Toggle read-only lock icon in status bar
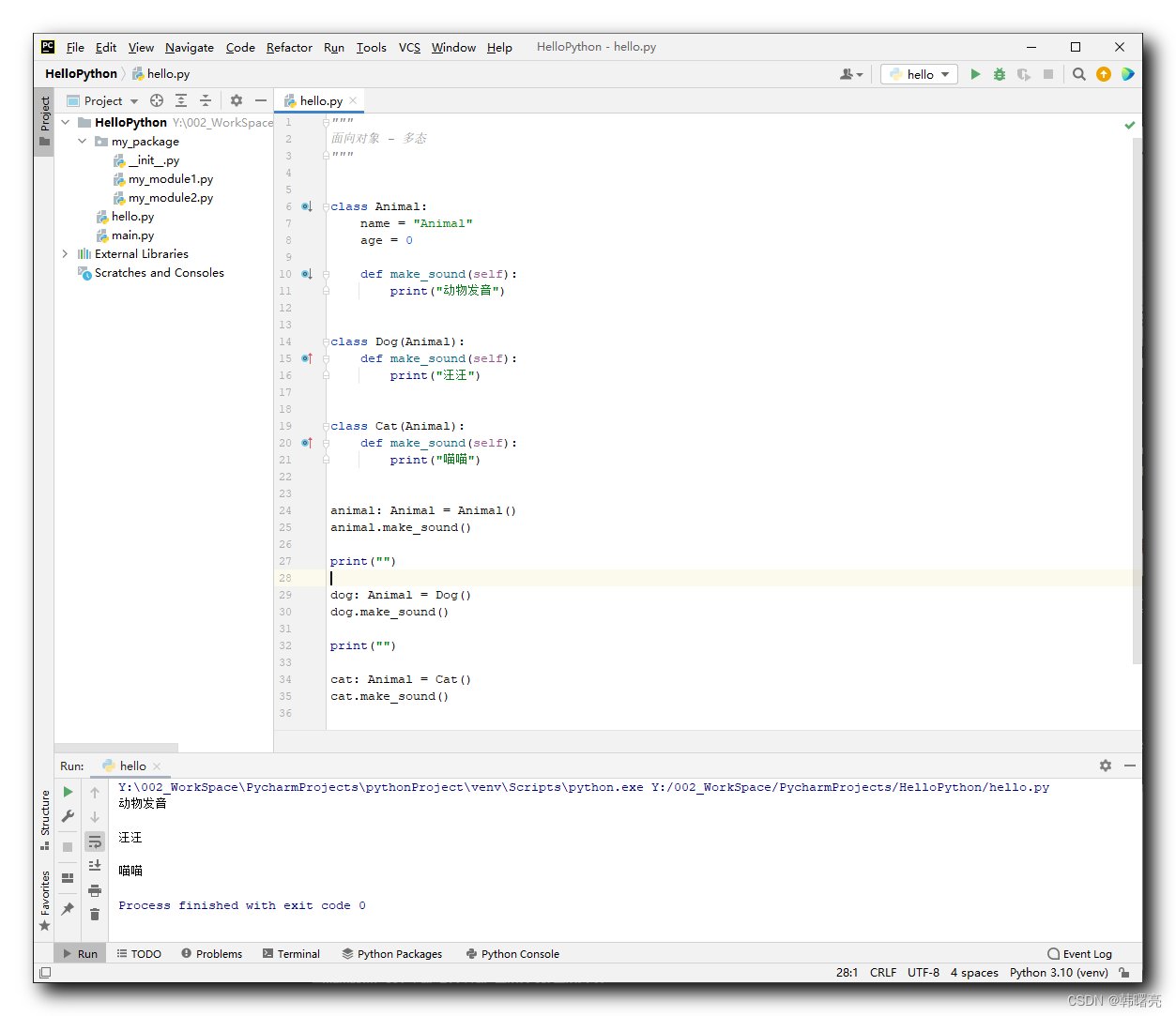 (x=1124, y=973)
